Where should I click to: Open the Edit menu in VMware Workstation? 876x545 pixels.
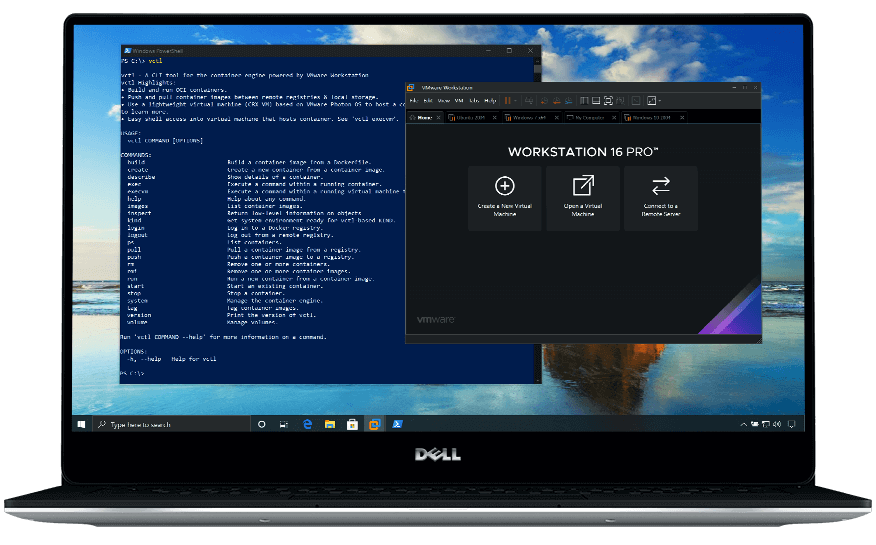coord(428,101)
